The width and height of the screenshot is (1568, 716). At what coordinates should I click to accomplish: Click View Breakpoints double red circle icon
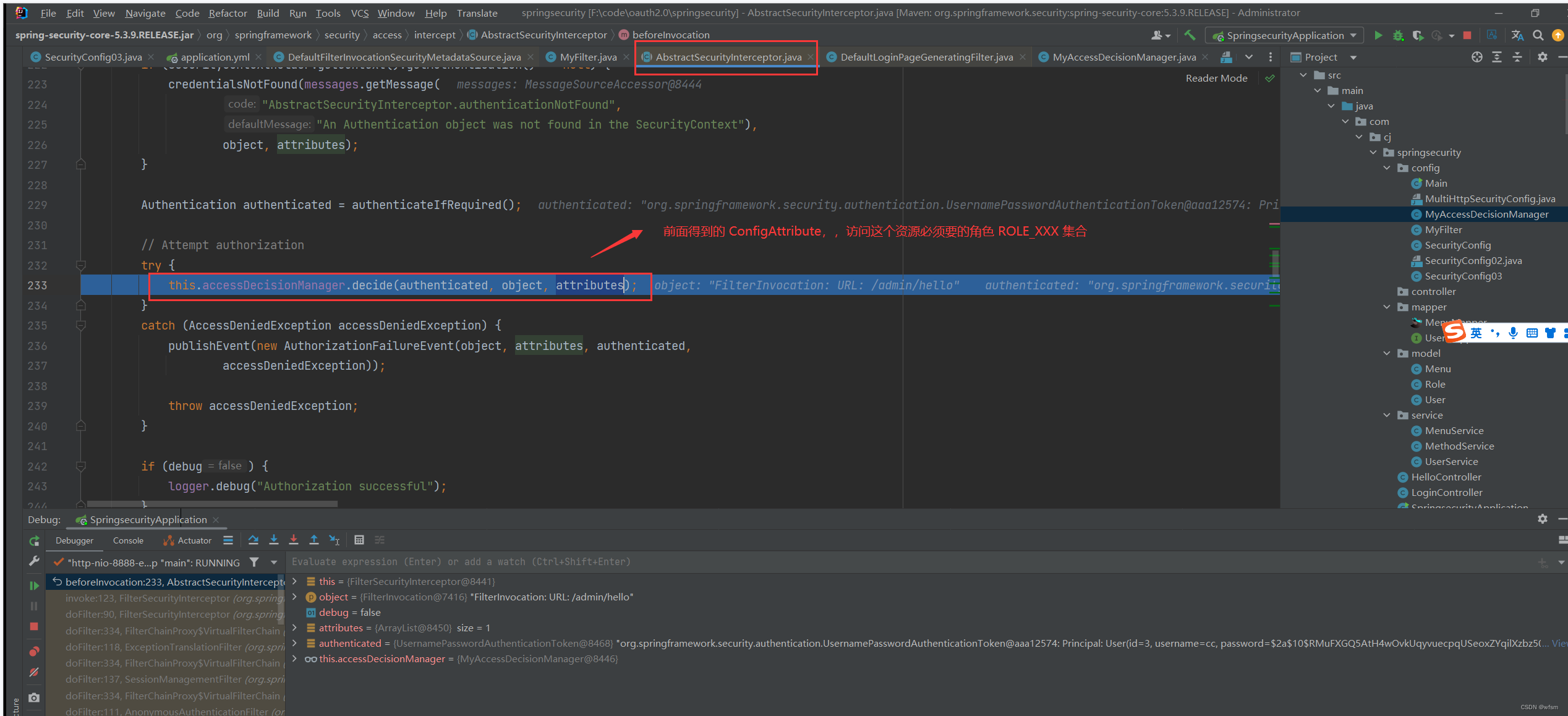click(x=34, y=652)
